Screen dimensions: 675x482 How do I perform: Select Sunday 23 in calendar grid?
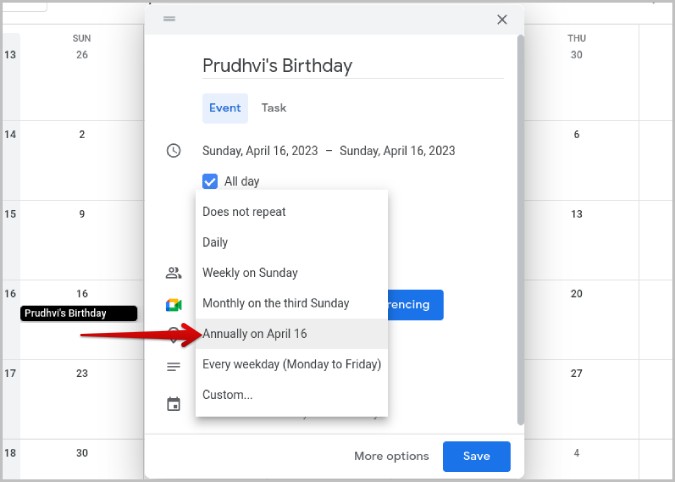[x=82, y=373]
